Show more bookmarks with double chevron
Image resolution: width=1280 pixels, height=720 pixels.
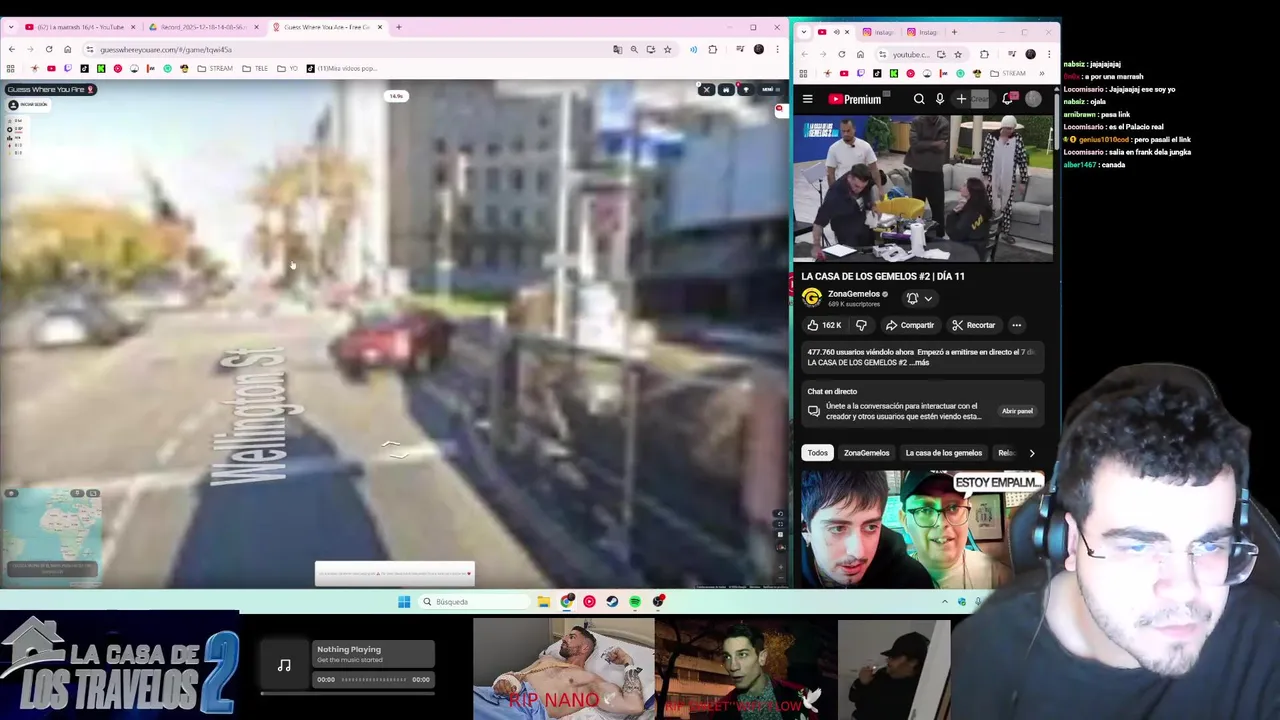tap(1041, 73)
